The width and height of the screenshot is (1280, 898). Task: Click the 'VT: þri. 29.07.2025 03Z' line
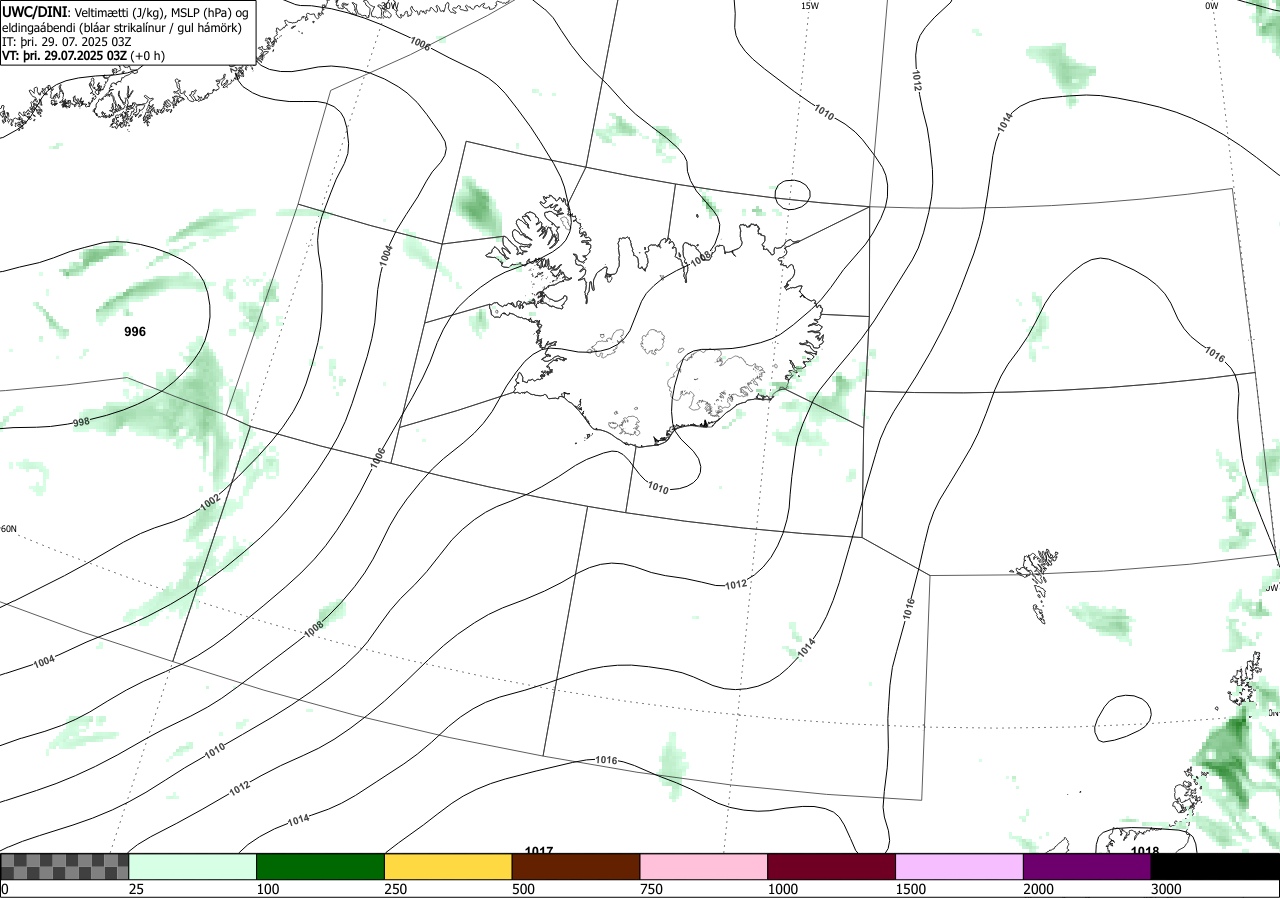[x=65, y=56]
